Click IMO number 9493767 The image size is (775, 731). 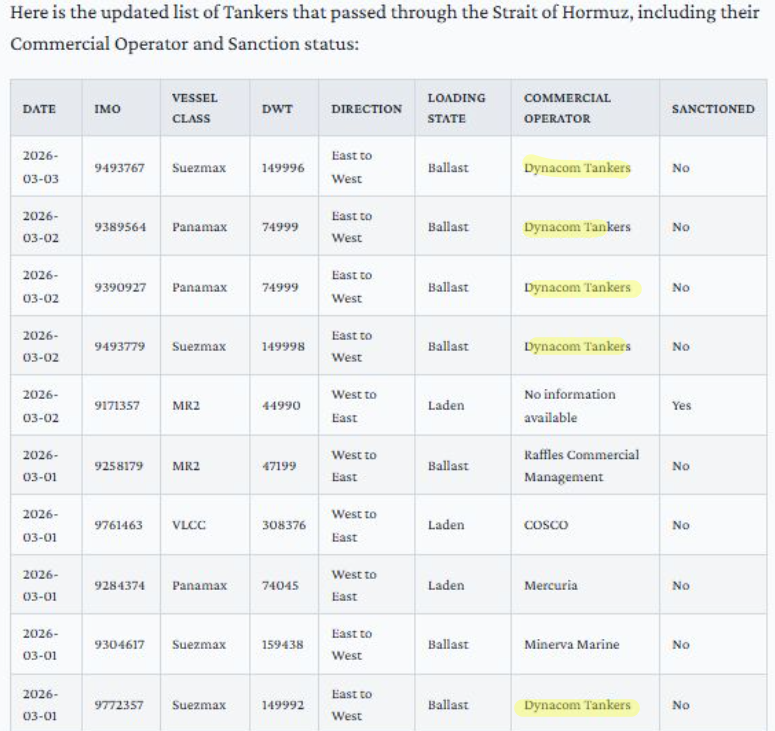(120, 168)
